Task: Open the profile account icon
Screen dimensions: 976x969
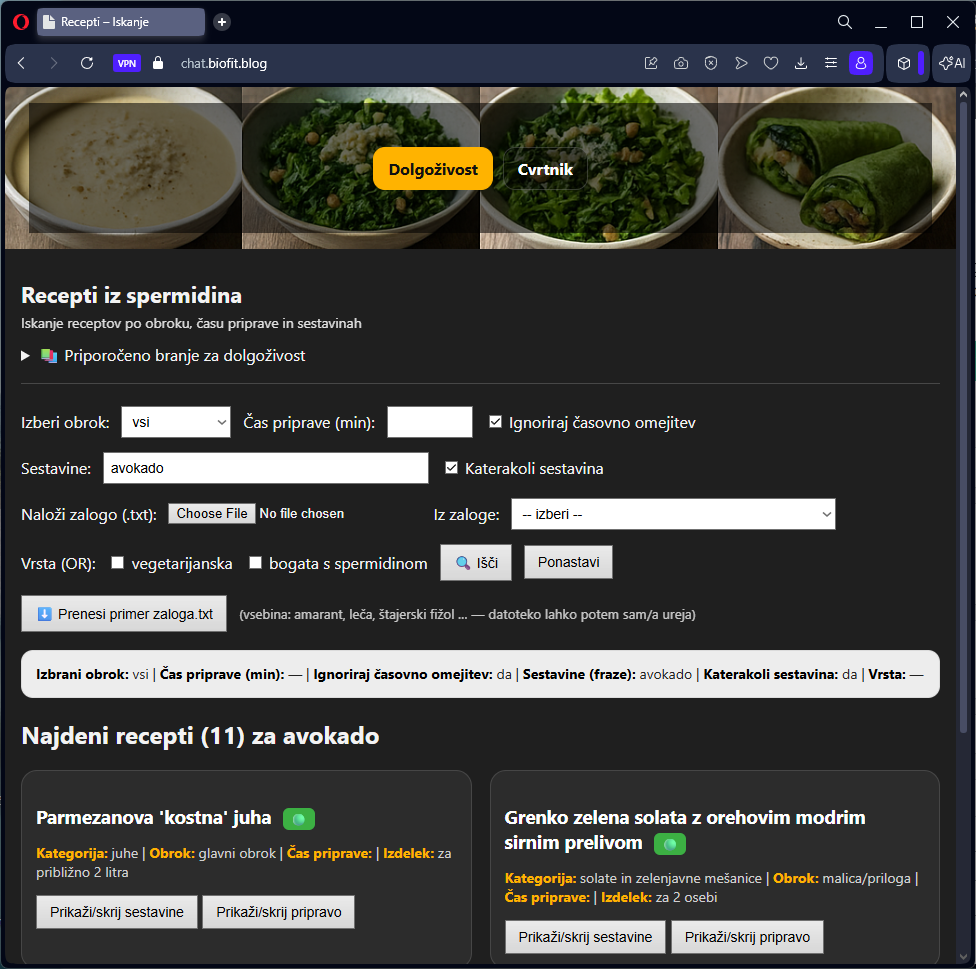Action: click(x=860, y=63)
